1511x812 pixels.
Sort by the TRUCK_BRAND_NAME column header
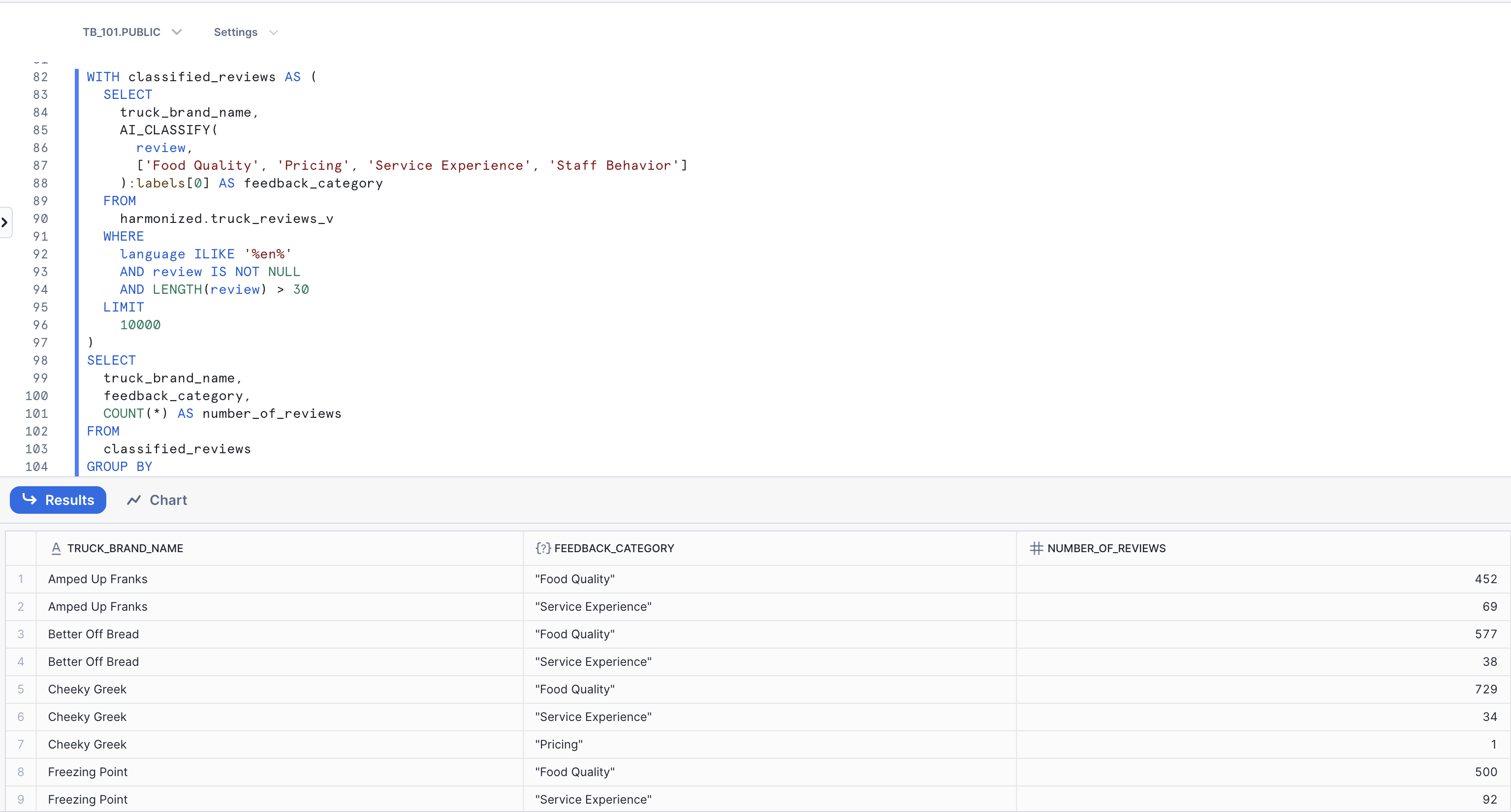coord(125,548)
